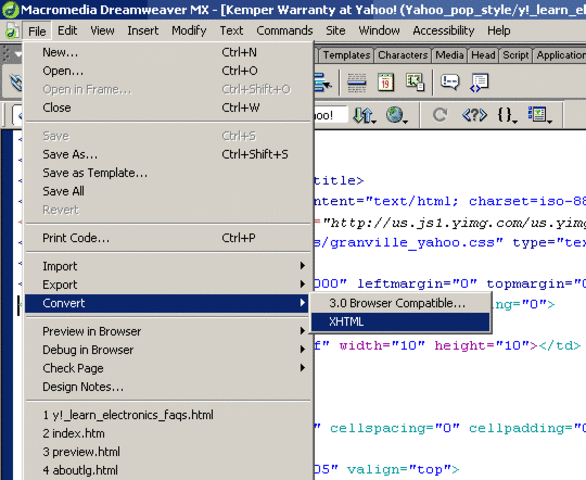Open the Modify menu
The width and height of the screenshot is (586, 480).
pos(189,31)
